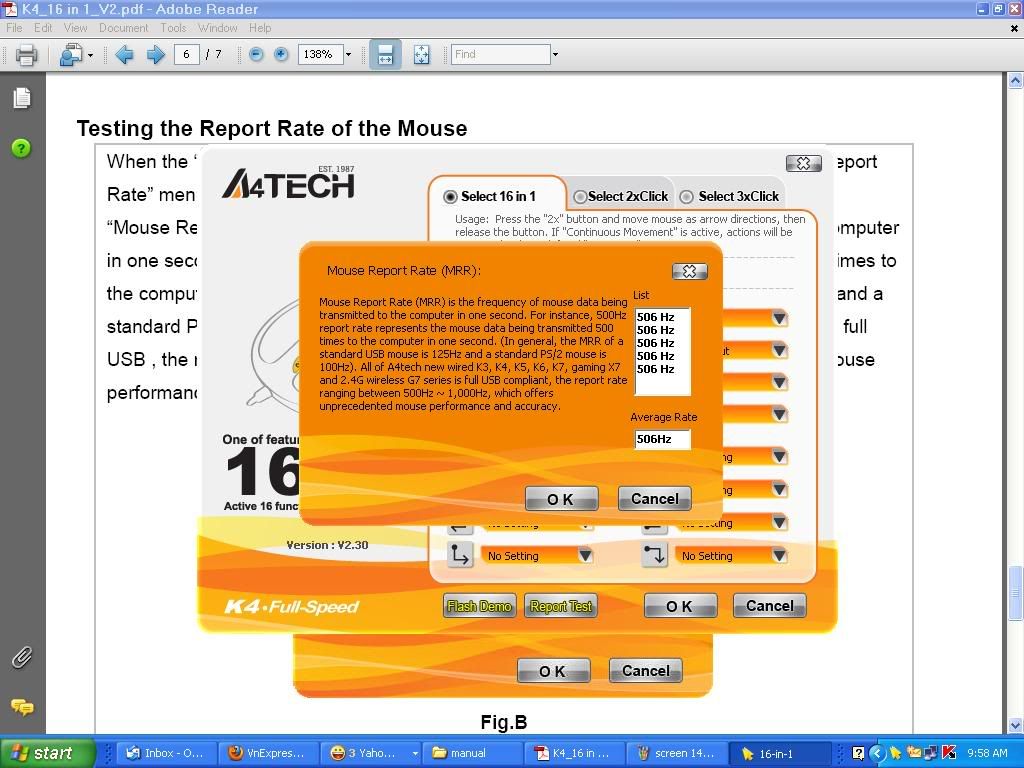Click the down-then-right gesture arrow icon
Image resolution: width=1024 pixels, height=768 pixels.
pyautogui.click(x=460, y=555)
